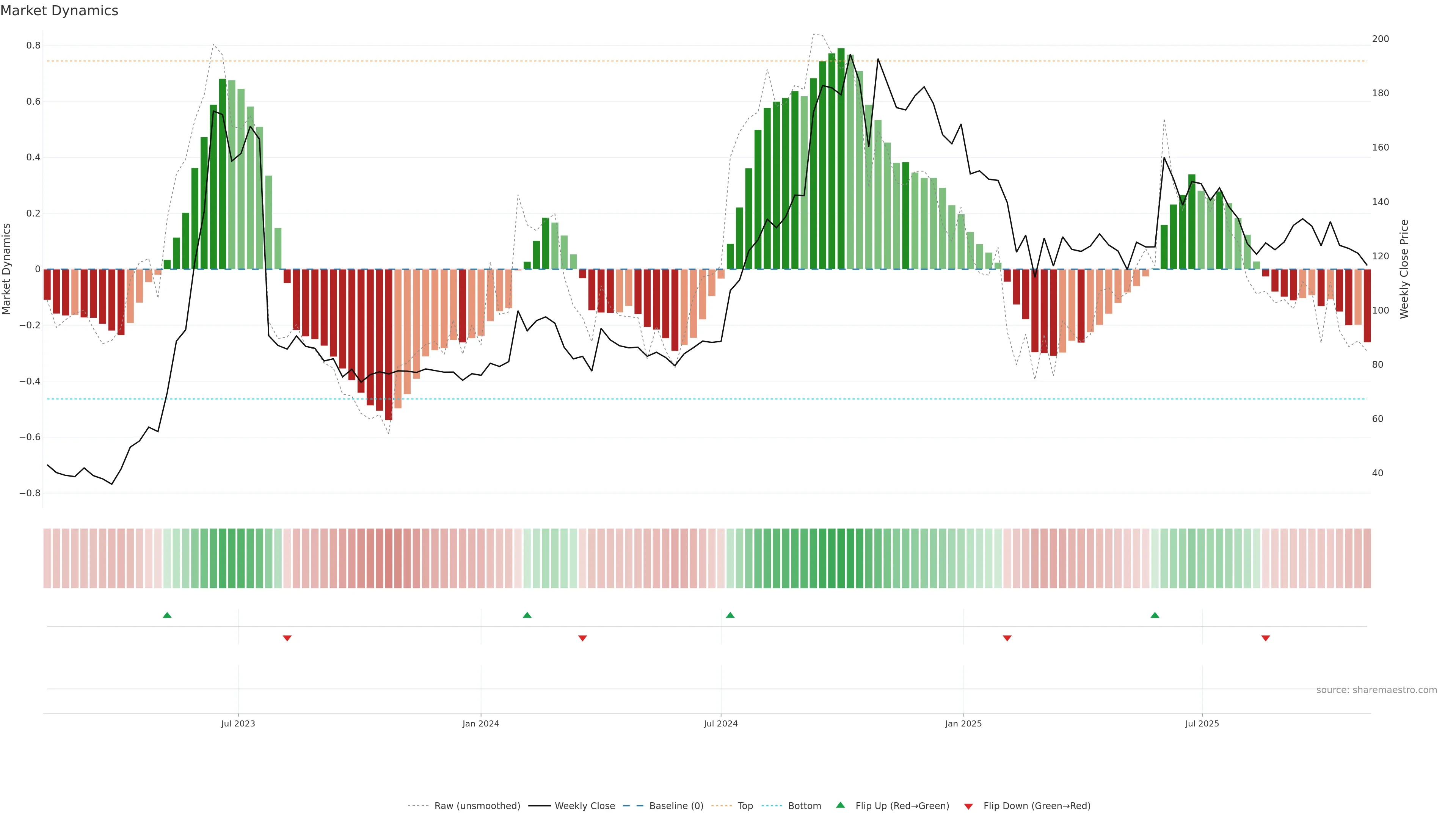Click the last red flip-down marker

(1266, 638)
